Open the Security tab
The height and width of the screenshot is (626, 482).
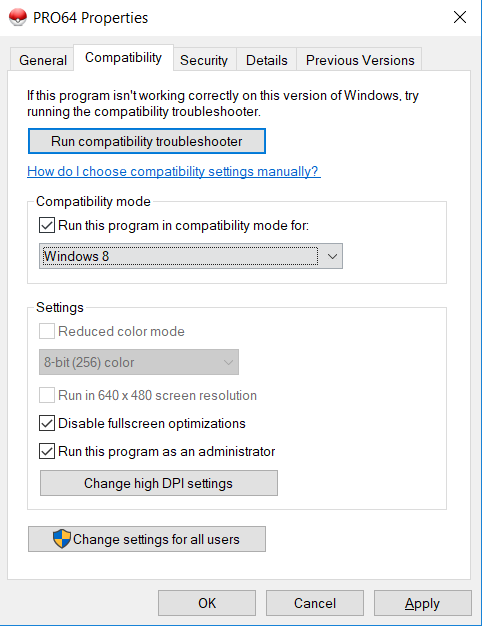204,60
